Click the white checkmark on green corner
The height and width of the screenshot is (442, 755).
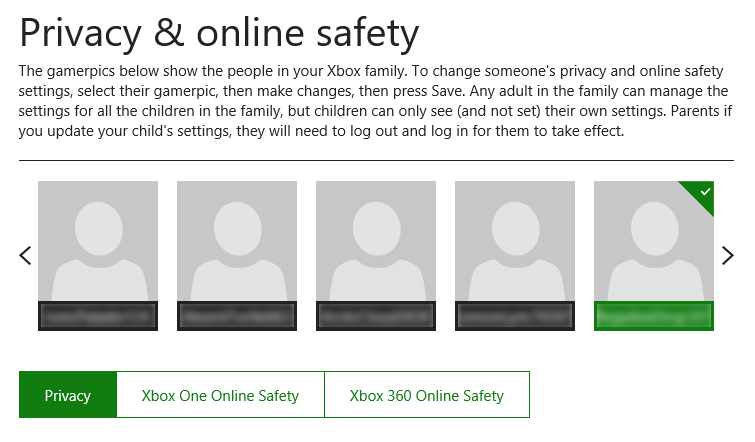[705, 192]
